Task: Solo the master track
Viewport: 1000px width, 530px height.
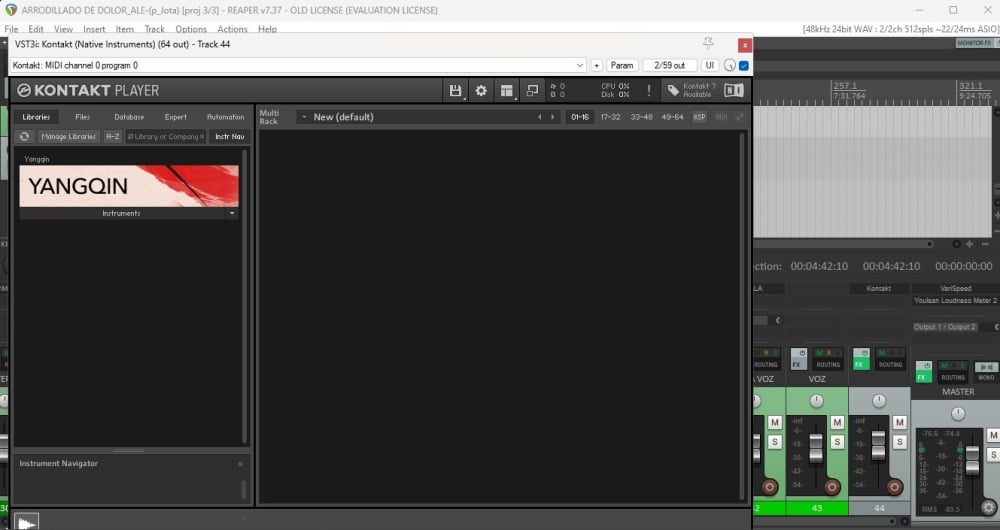Action: [994, 455]
